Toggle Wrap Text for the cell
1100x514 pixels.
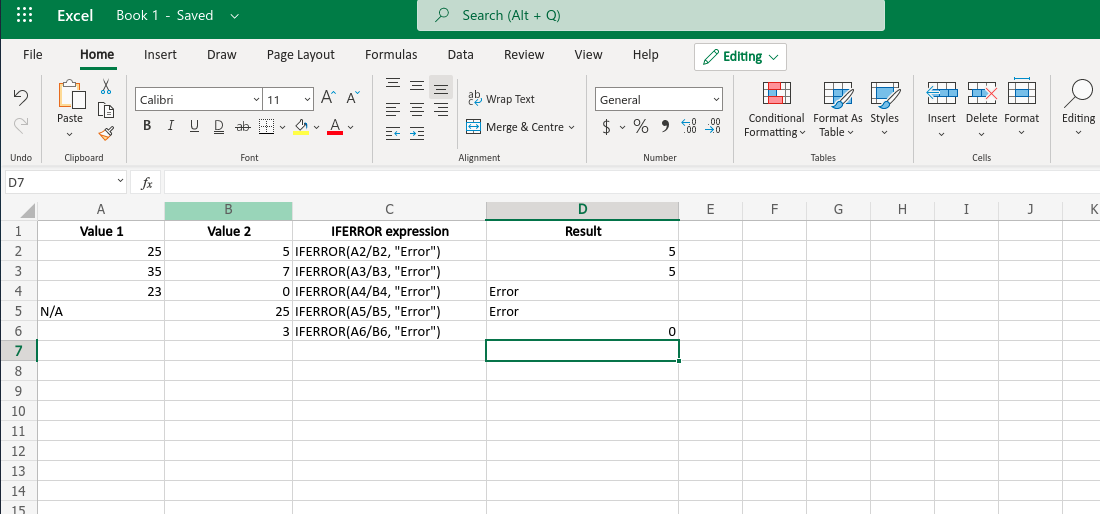click(x=501, y=99)
